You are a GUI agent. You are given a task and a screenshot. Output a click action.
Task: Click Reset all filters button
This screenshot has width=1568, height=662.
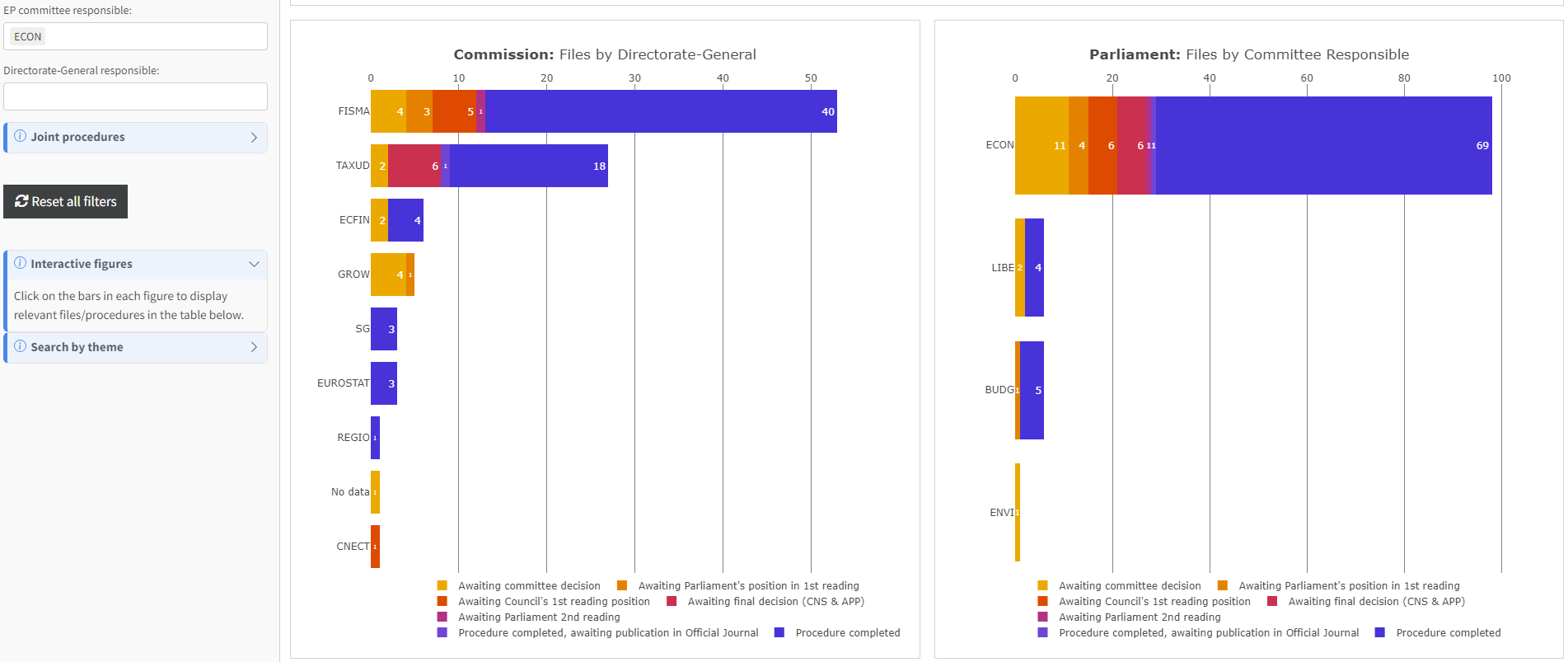(x=66, y=201)
